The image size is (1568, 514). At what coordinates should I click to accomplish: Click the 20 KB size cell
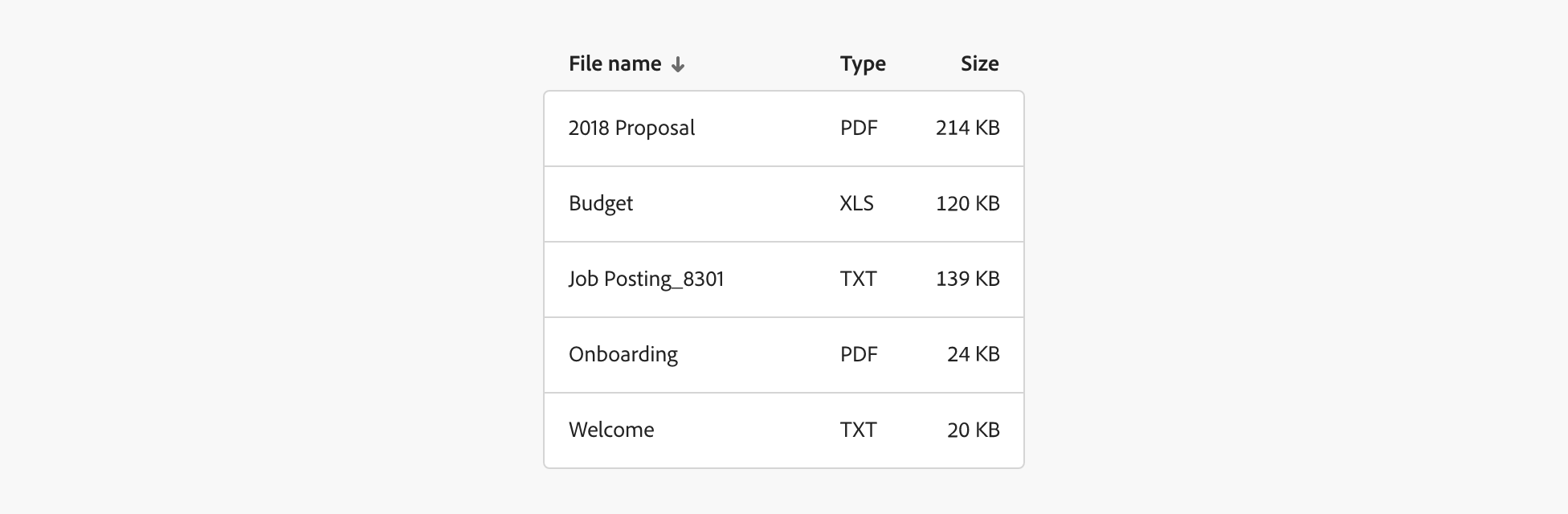(973, 430)
